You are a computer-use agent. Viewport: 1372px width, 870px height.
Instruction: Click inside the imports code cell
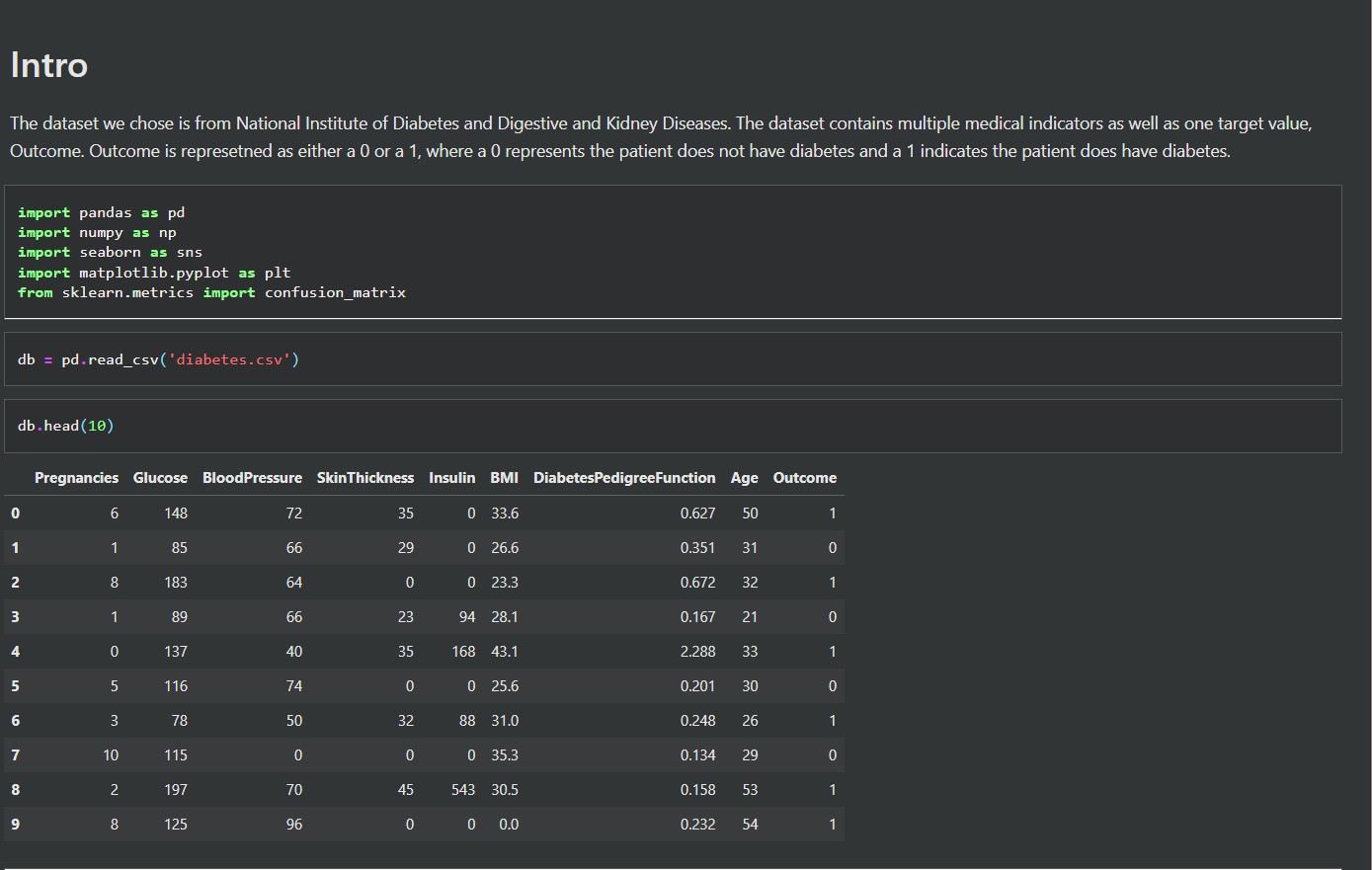coord(672,252)
